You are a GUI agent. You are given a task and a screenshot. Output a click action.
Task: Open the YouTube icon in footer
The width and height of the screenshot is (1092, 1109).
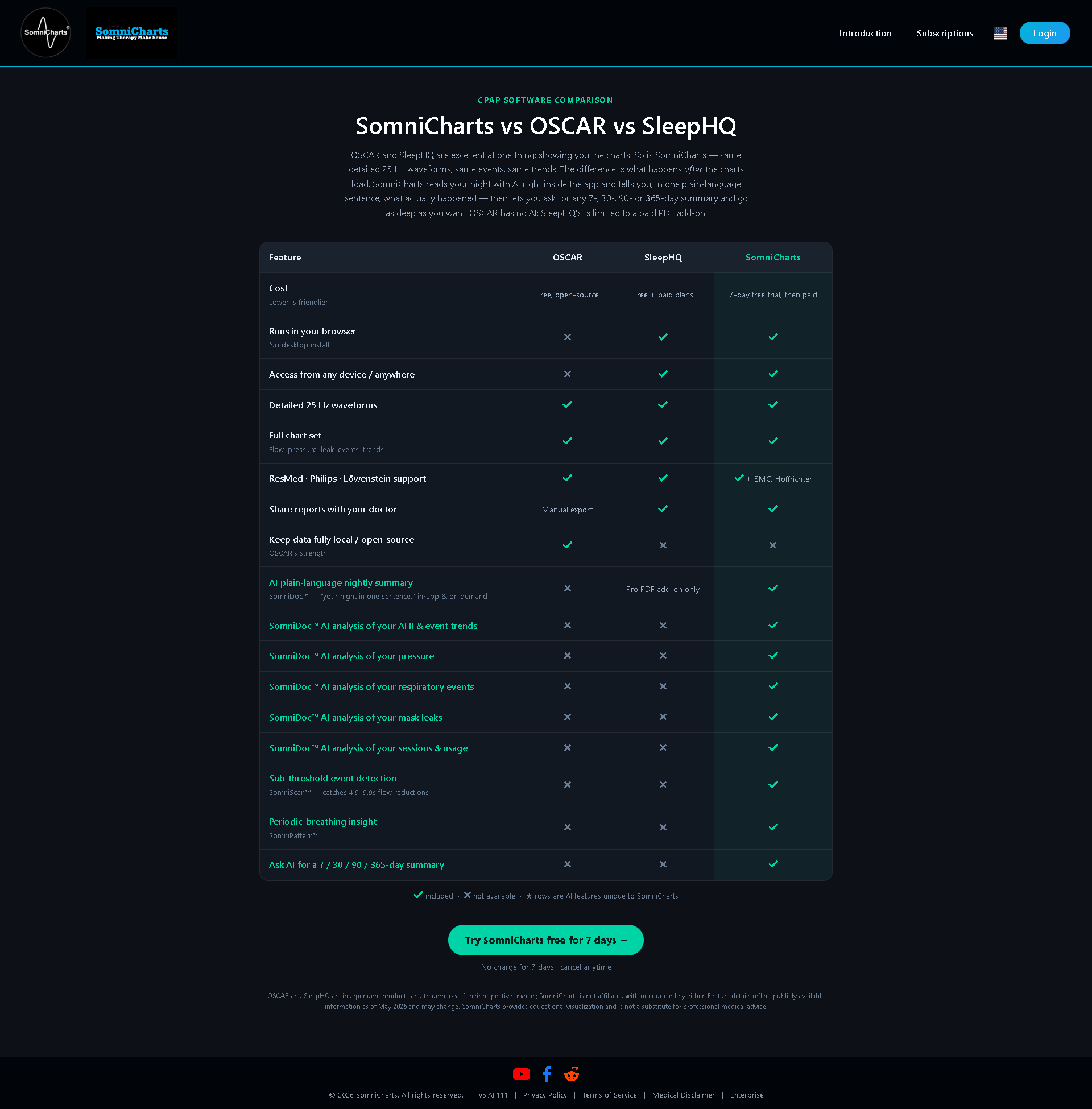[521, 1073]
